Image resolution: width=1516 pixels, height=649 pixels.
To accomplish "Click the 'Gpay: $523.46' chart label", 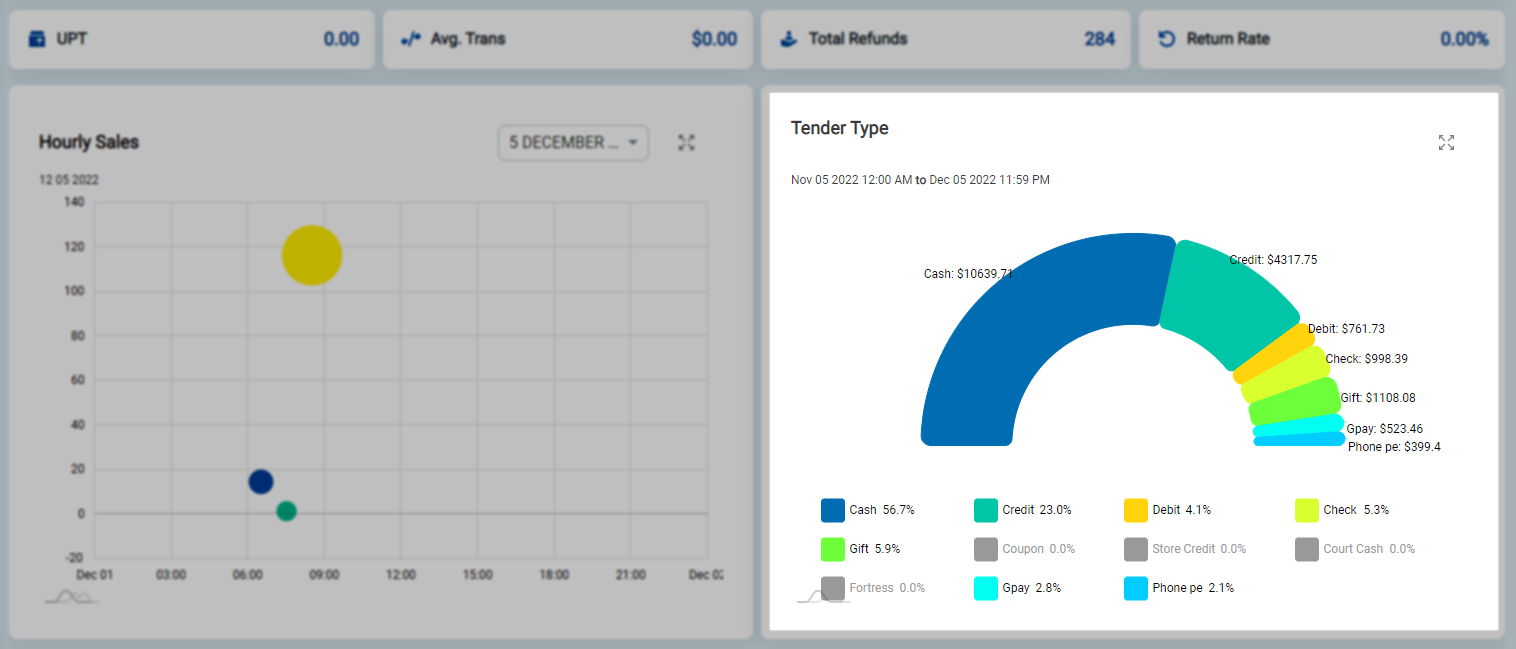I will pyautogui.click(x=1385, y=428).
